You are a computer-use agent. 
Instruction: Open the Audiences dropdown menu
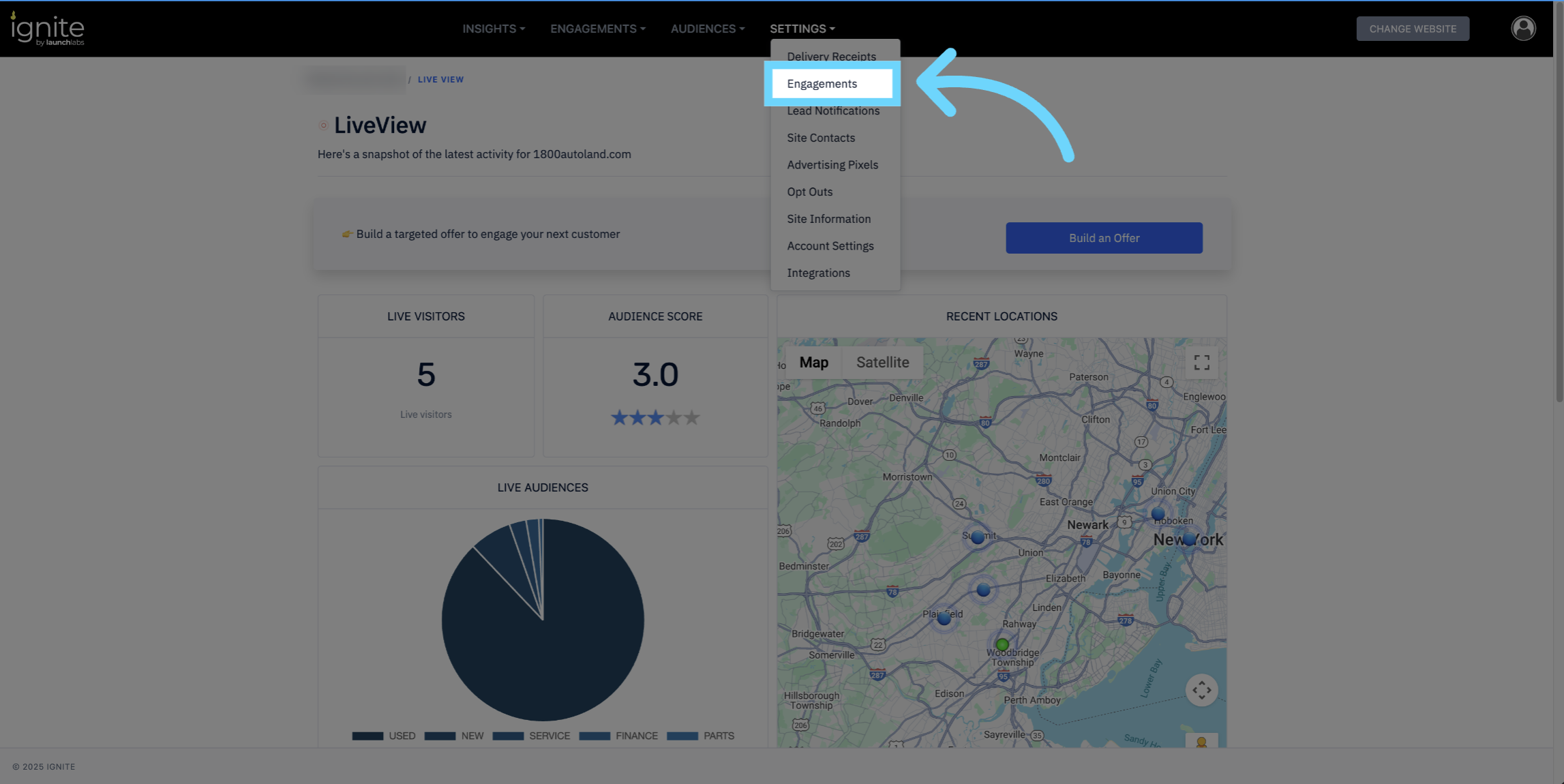707,29
